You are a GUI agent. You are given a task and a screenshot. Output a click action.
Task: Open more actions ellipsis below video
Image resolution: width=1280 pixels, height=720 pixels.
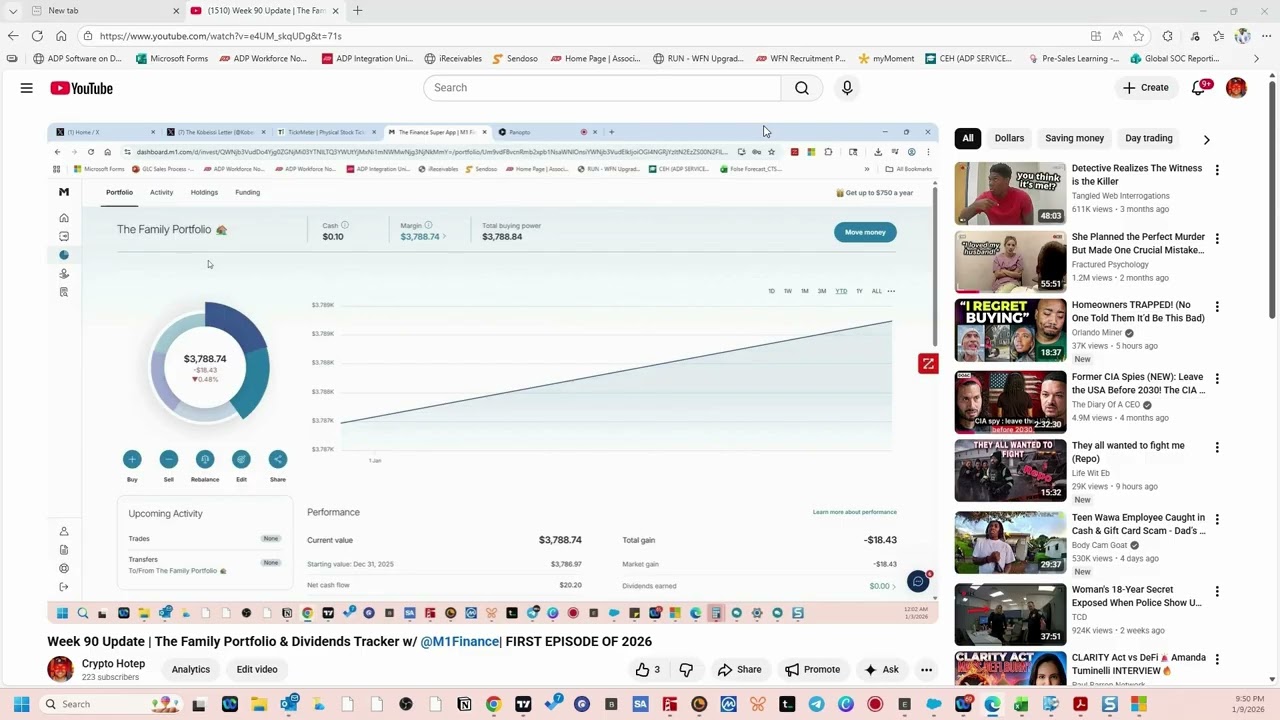point(927,669)
